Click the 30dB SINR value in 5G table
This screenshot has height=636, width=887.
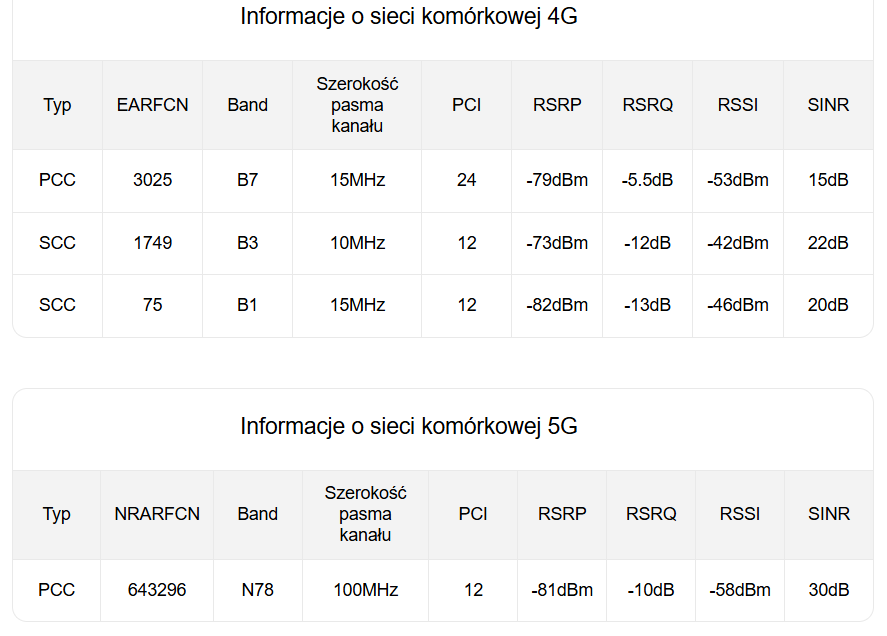(x=829, y=590)
